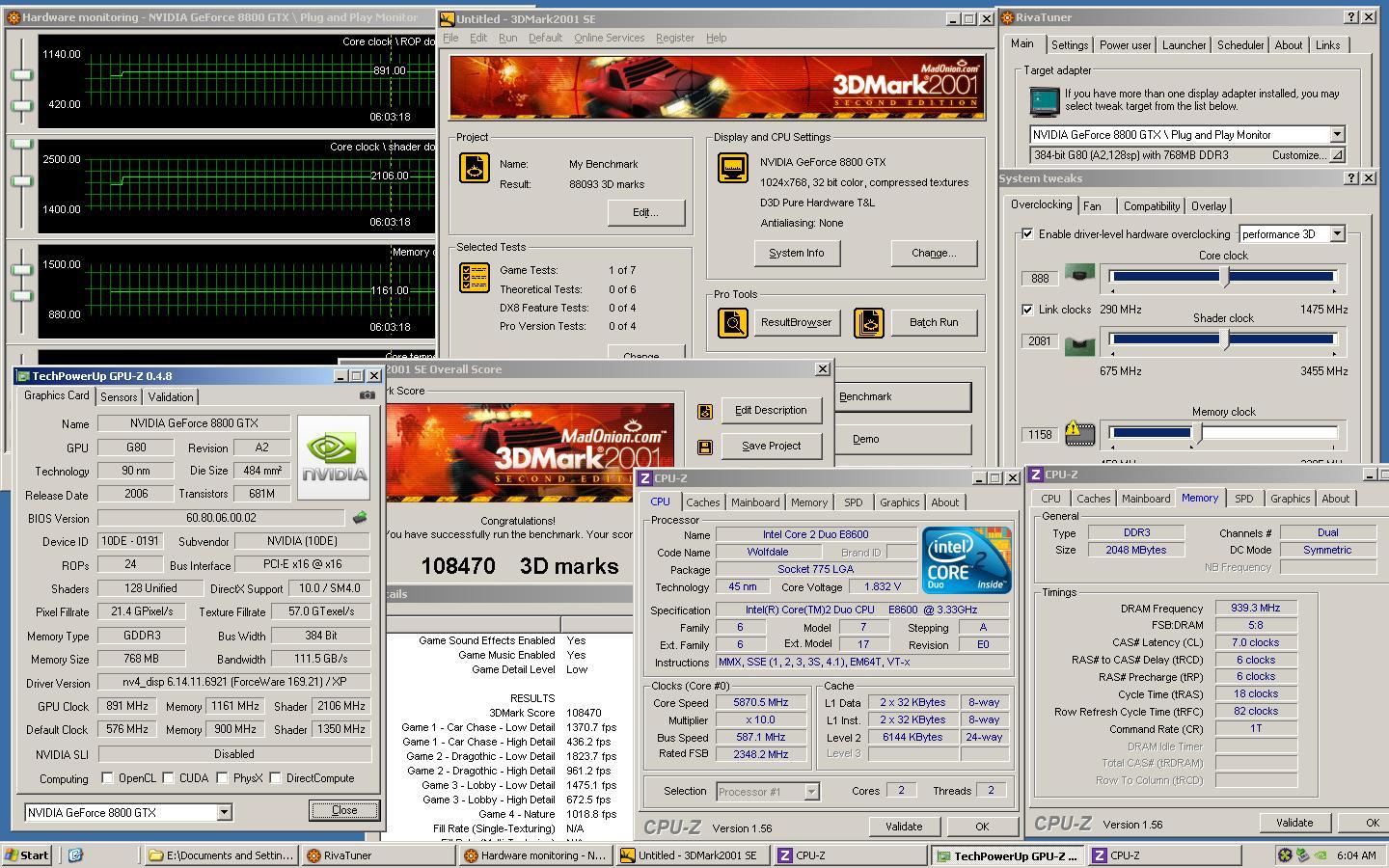
Task: Click the core clock value field 888
Action: tap(1039, 278)
